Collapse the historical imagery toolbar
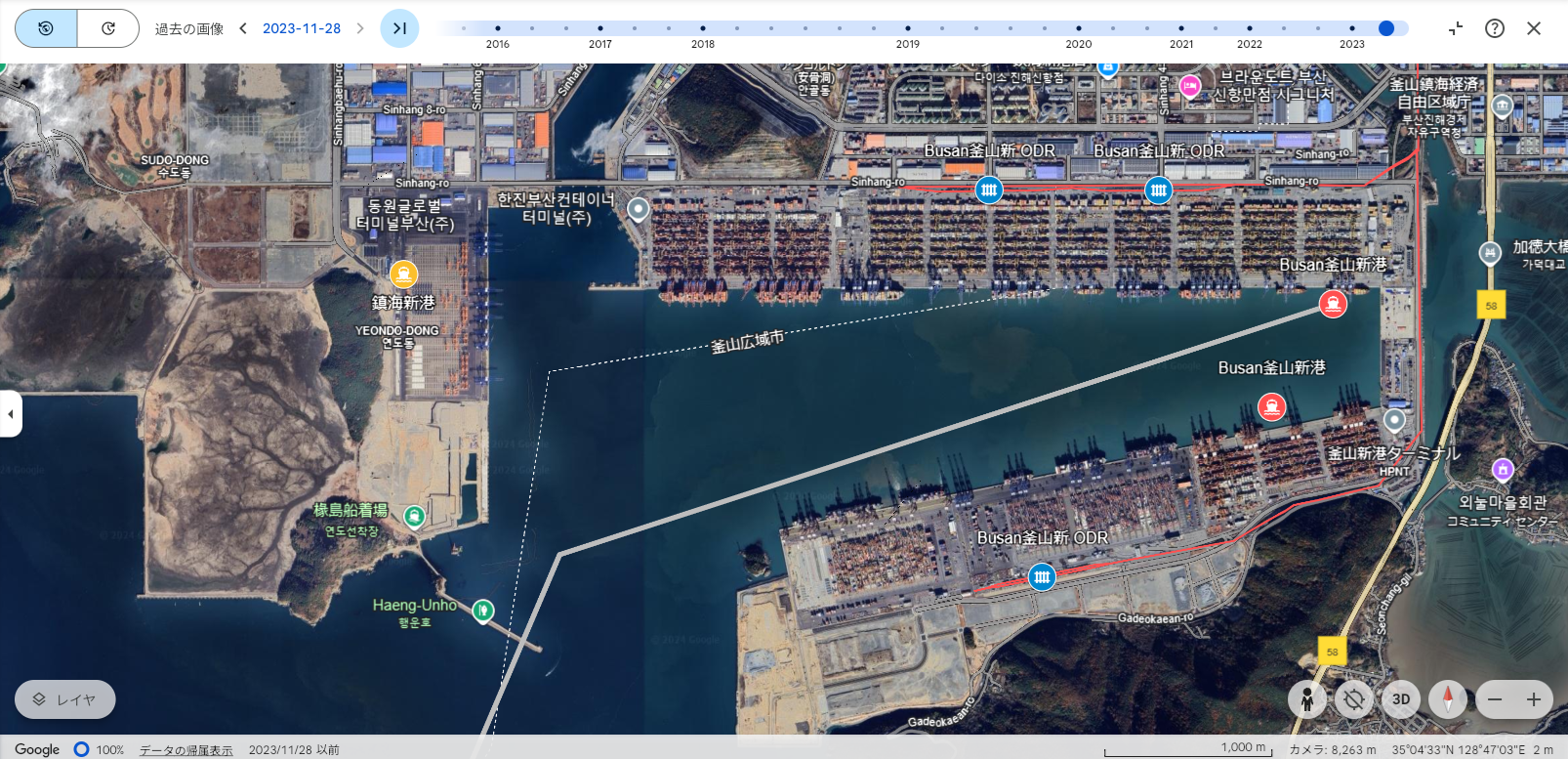1568x759 pixels. pos(1456,28)
